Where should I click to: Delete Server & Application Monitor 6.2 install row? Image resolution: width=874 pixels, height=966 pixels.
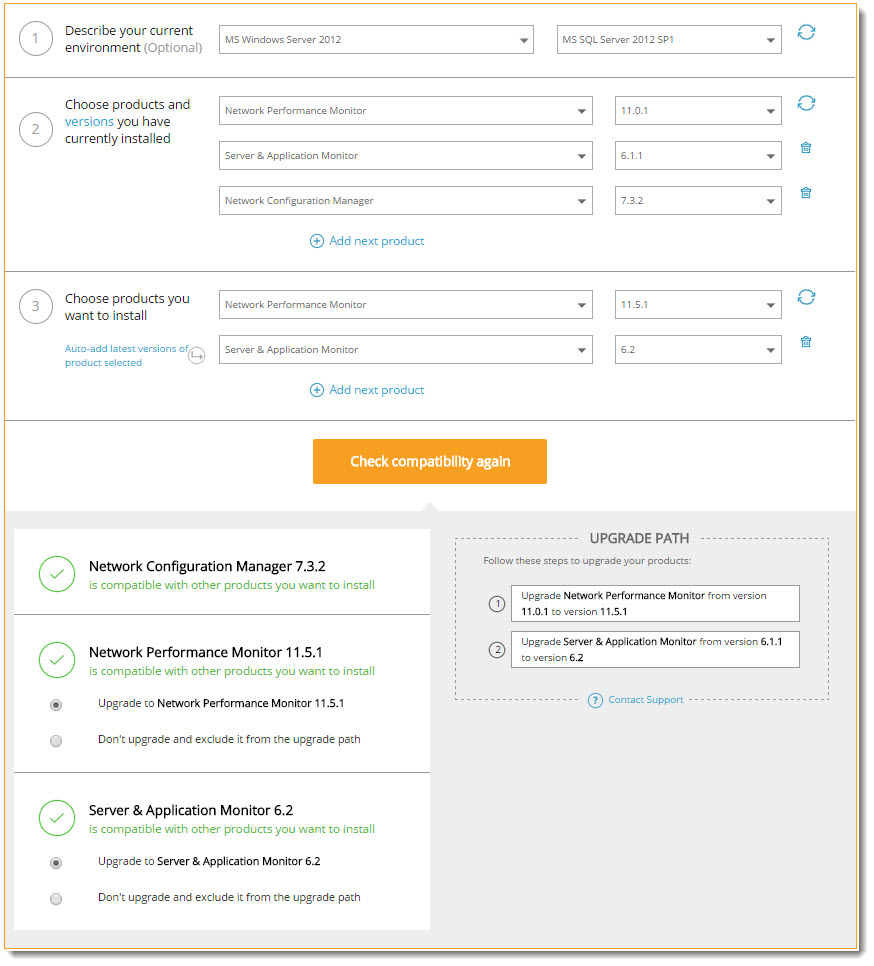[806, 342]
